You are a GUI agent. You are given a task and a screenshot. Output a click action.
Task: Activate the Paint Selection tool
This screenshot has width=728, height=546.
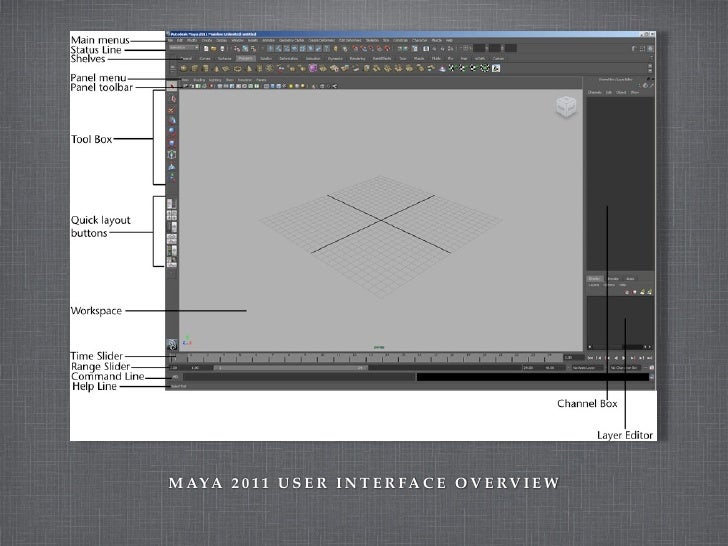[173, 110]
